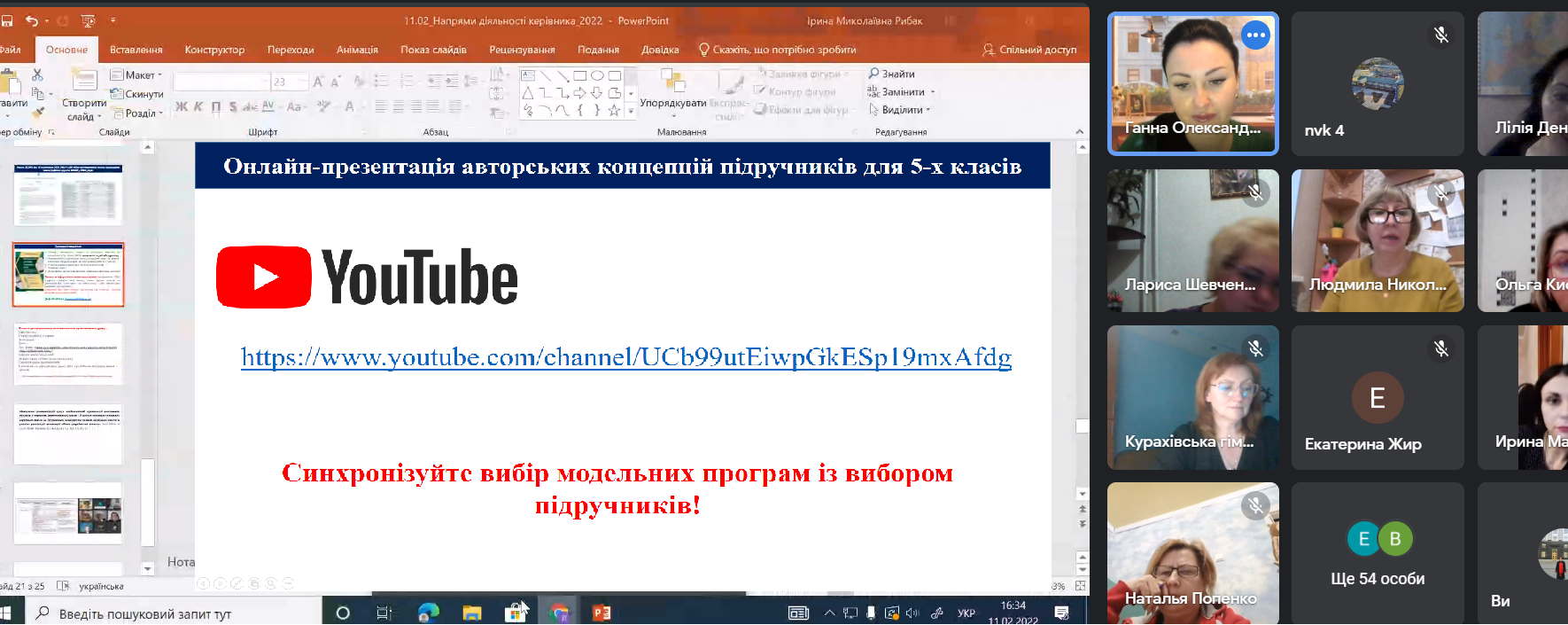Toggle italic formatting (К)
This screenshot has height=625, width=1568.
198,107
